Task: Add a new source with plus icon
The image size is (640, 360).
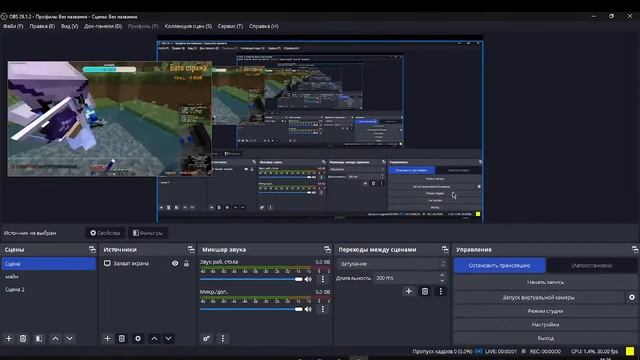Action: [x=107, y=338]
